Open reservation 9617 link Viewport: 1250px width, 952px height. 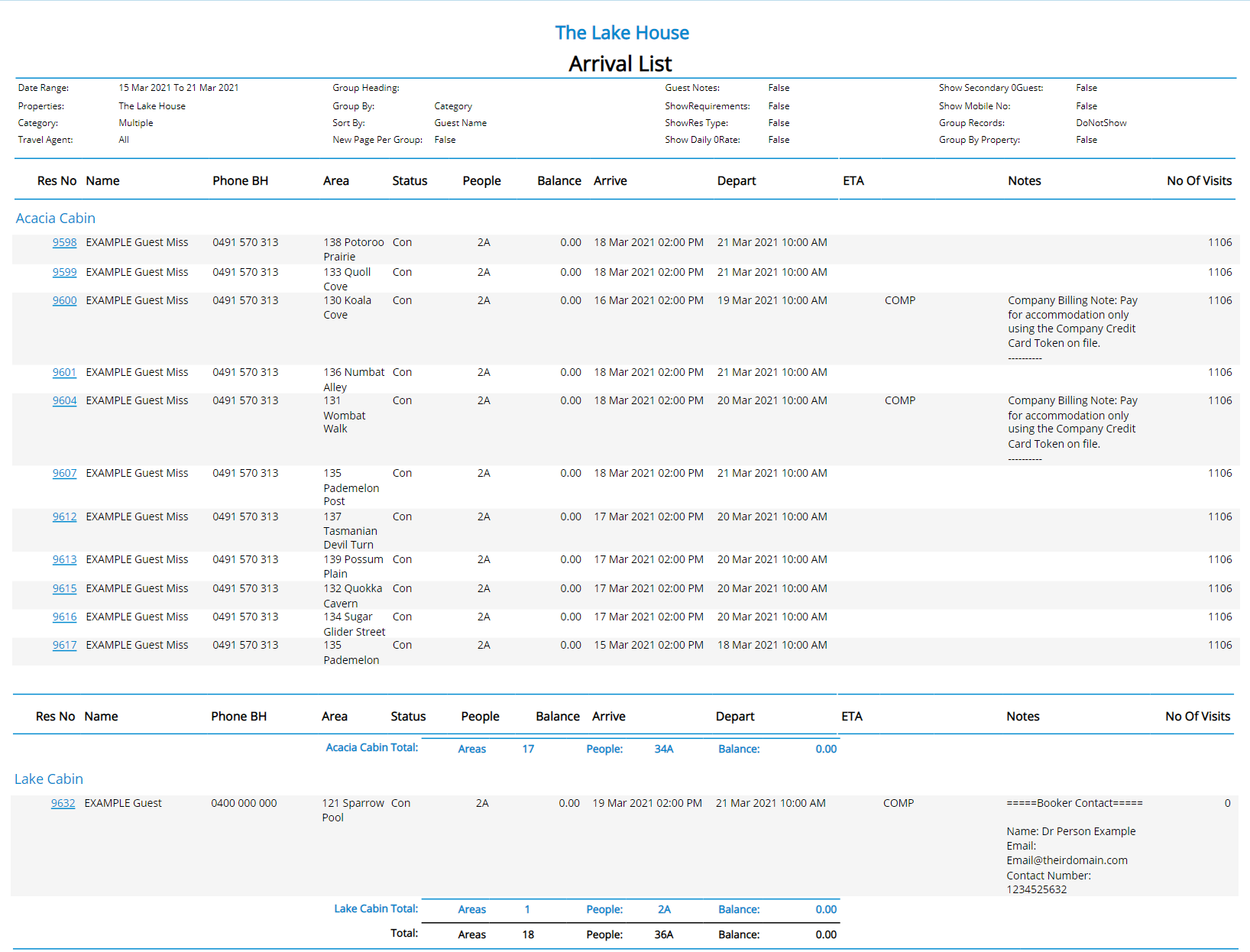pos(64,645)
